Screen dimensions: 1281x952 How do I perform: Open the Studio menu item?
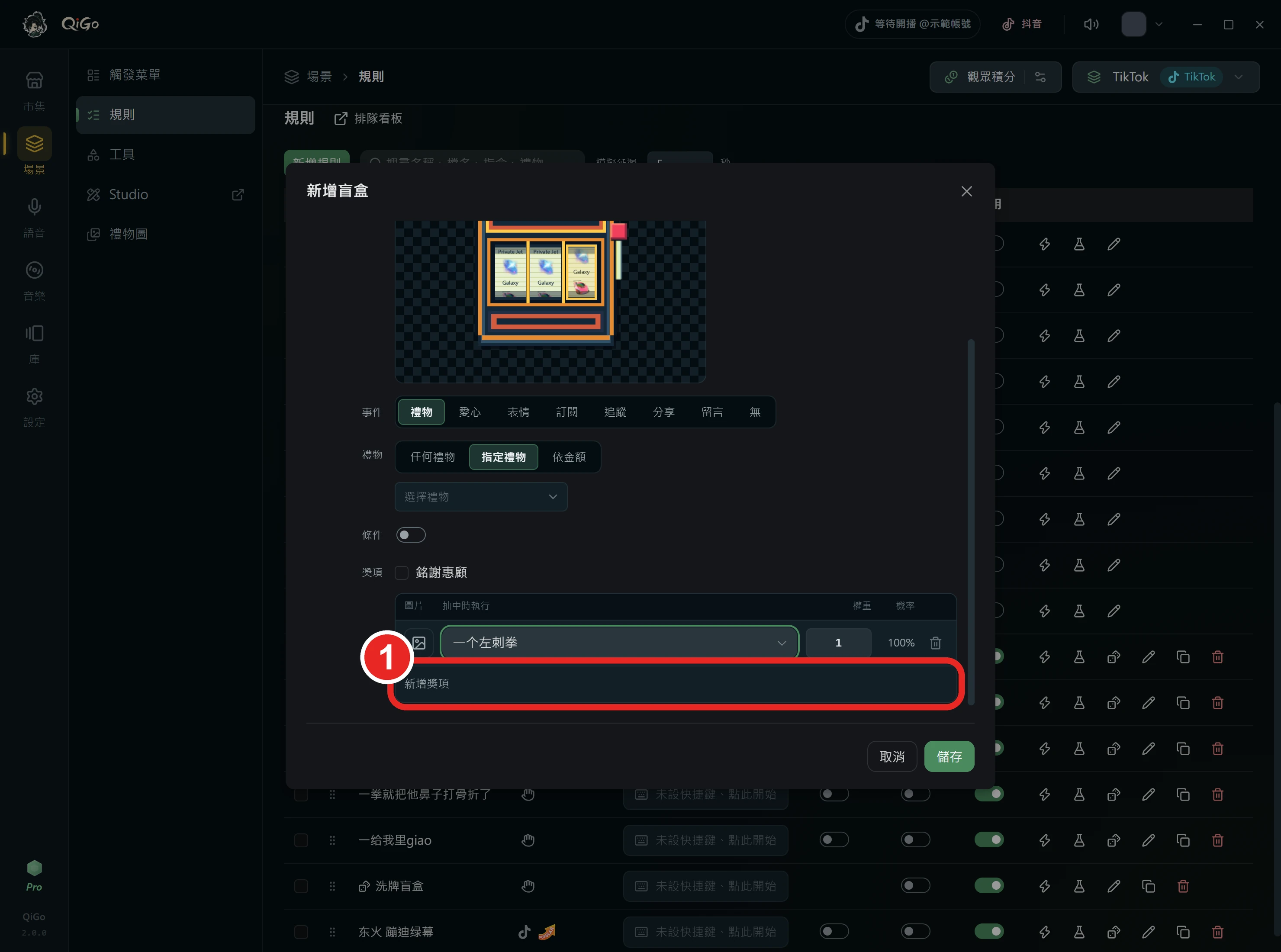click(x=165, y=194)
